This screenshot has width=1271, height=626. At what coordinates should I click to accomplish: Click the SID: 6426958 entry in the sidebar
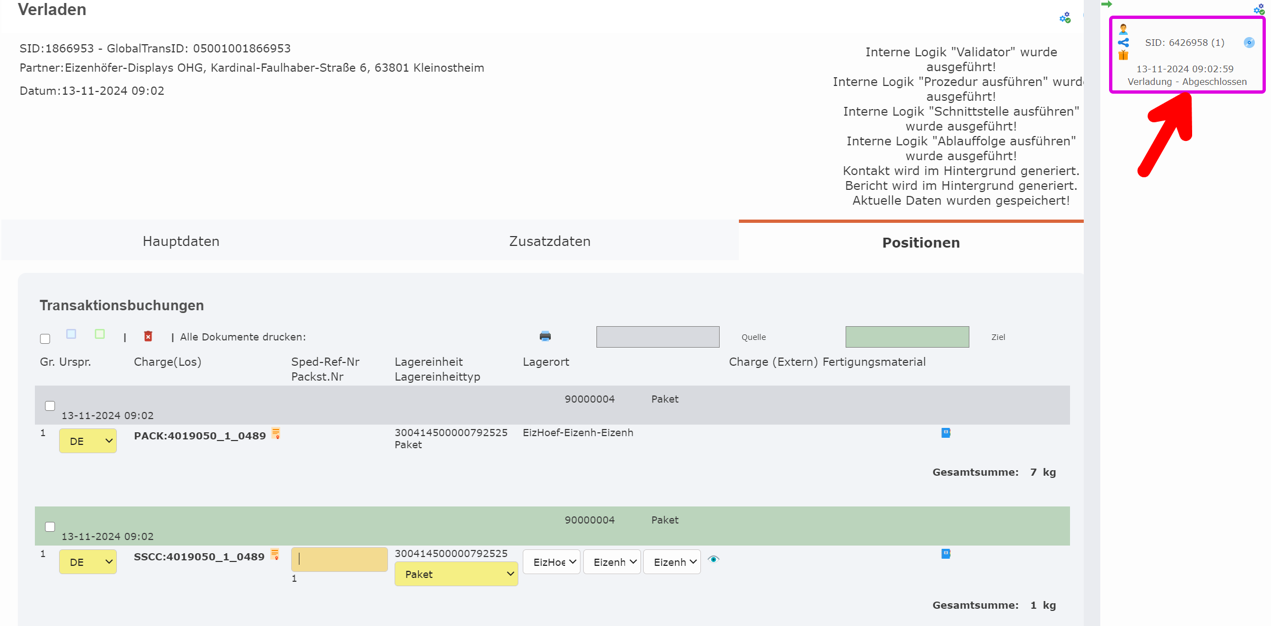(x=1183, y=42)
